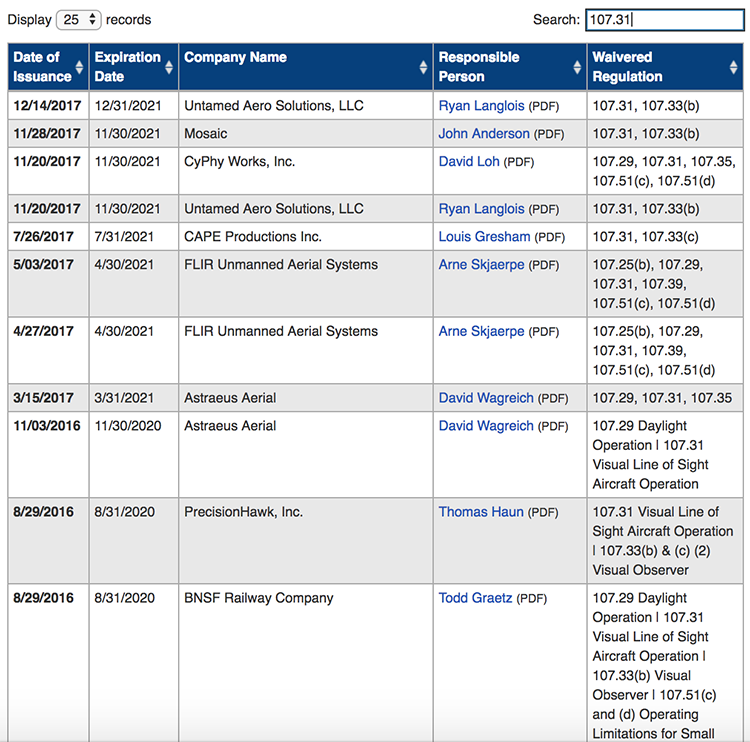The image size is (750, 742).
Task: Open the Todd Graetz PDF link
Action: (475, 598)
